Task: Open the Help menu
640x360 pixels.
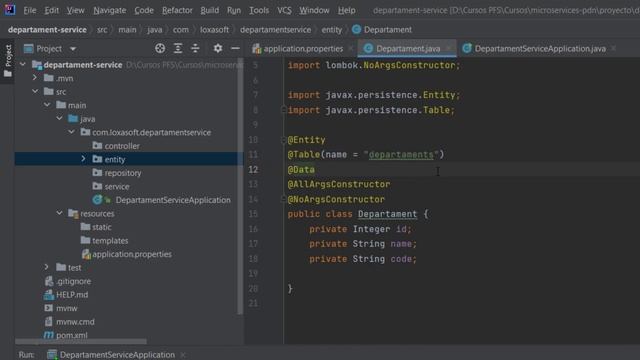Action: 346,10
